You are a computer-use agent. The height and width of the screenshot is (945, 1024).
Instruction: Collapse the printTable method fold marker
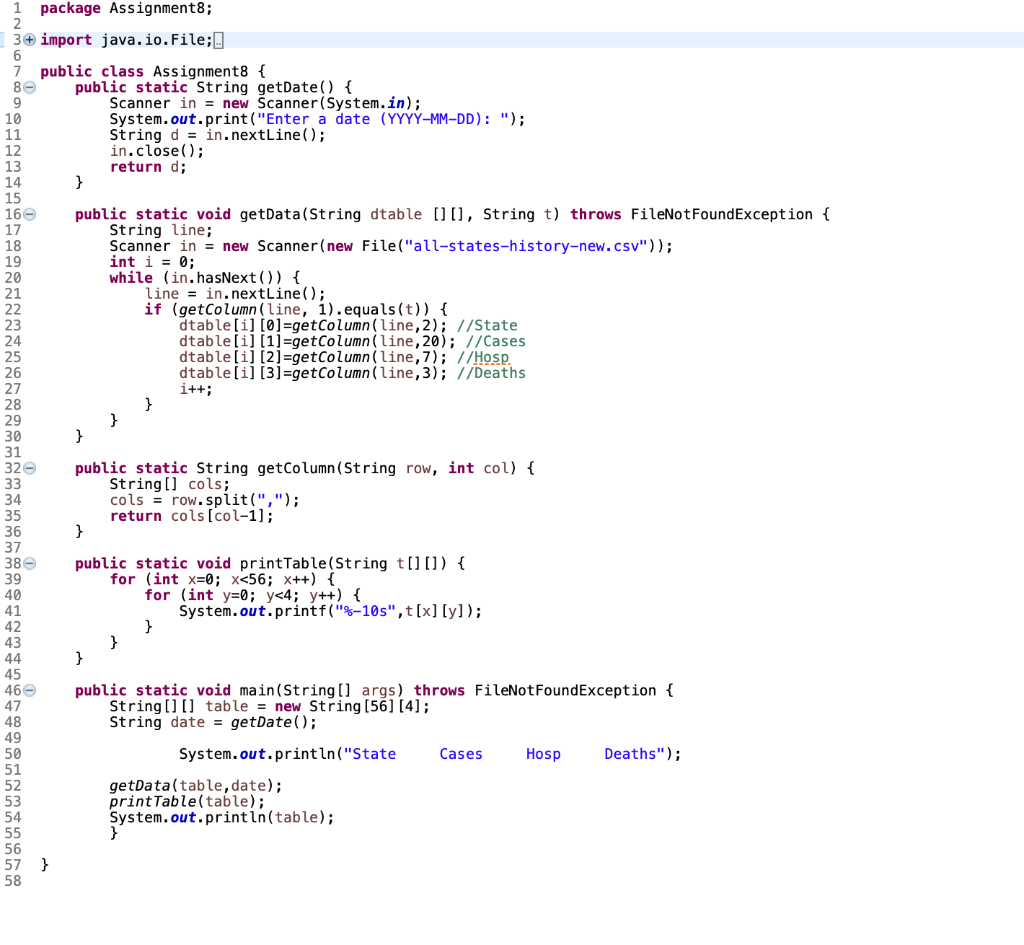29,563
